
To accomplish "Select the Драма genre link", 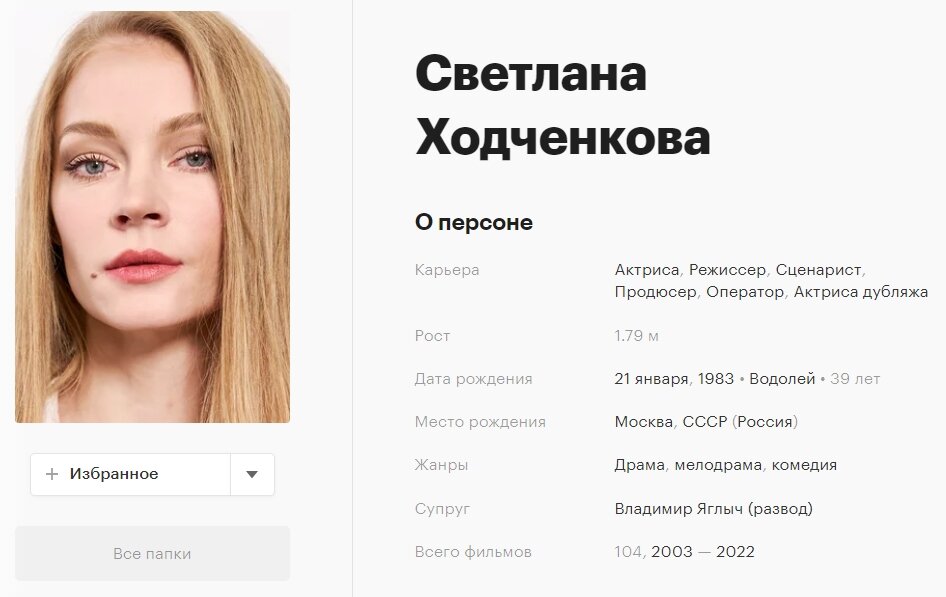I will pos(640,465).
